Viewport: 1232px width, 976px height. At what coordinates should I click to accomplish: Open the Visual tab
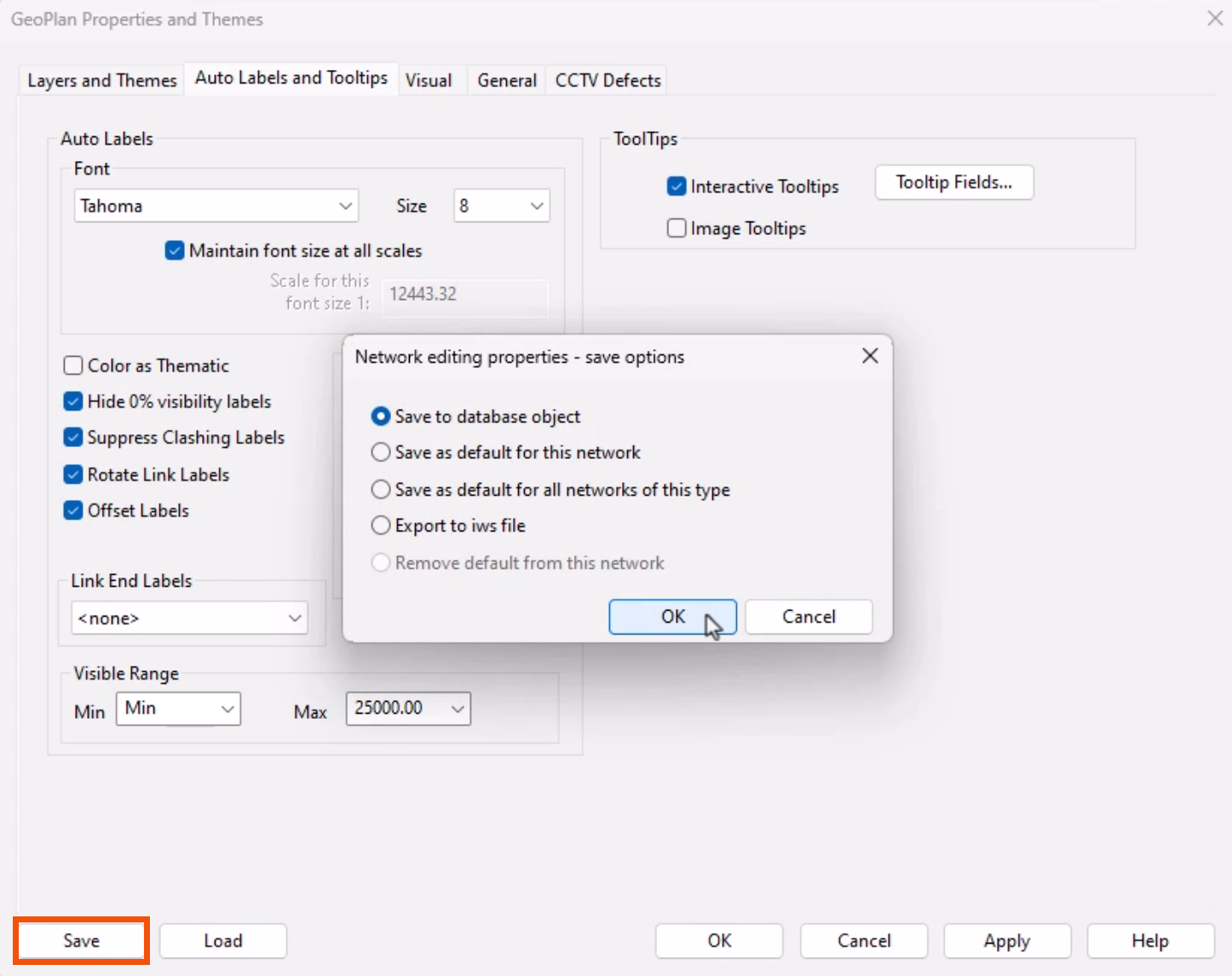429,79
